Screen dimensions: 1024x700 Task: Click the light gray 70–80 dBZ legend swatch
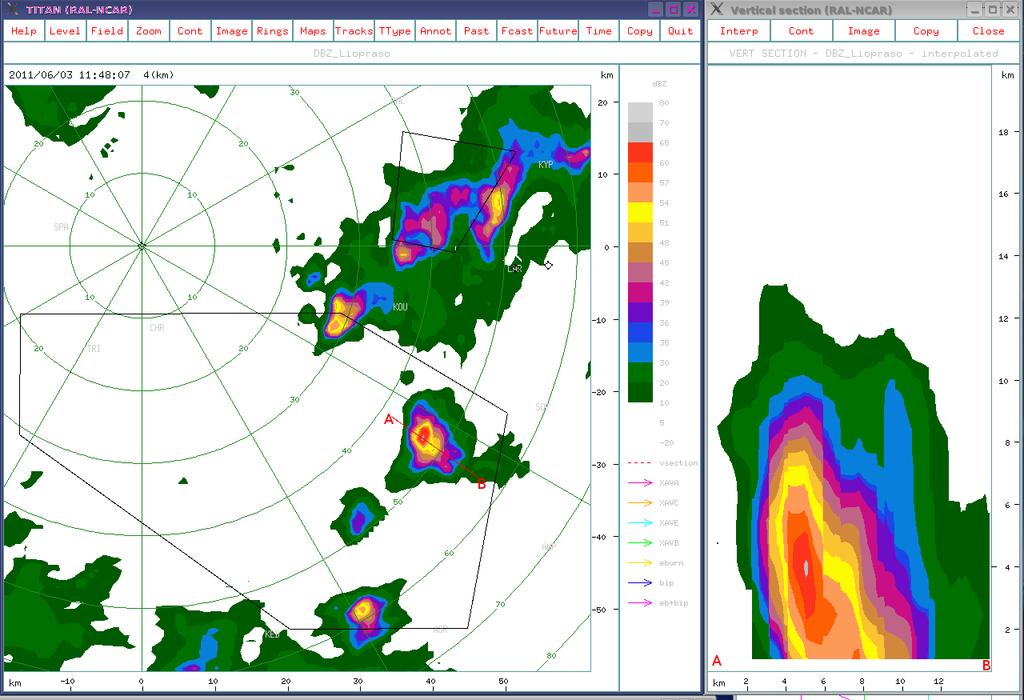pyautogui.click(x=640, y=112)
